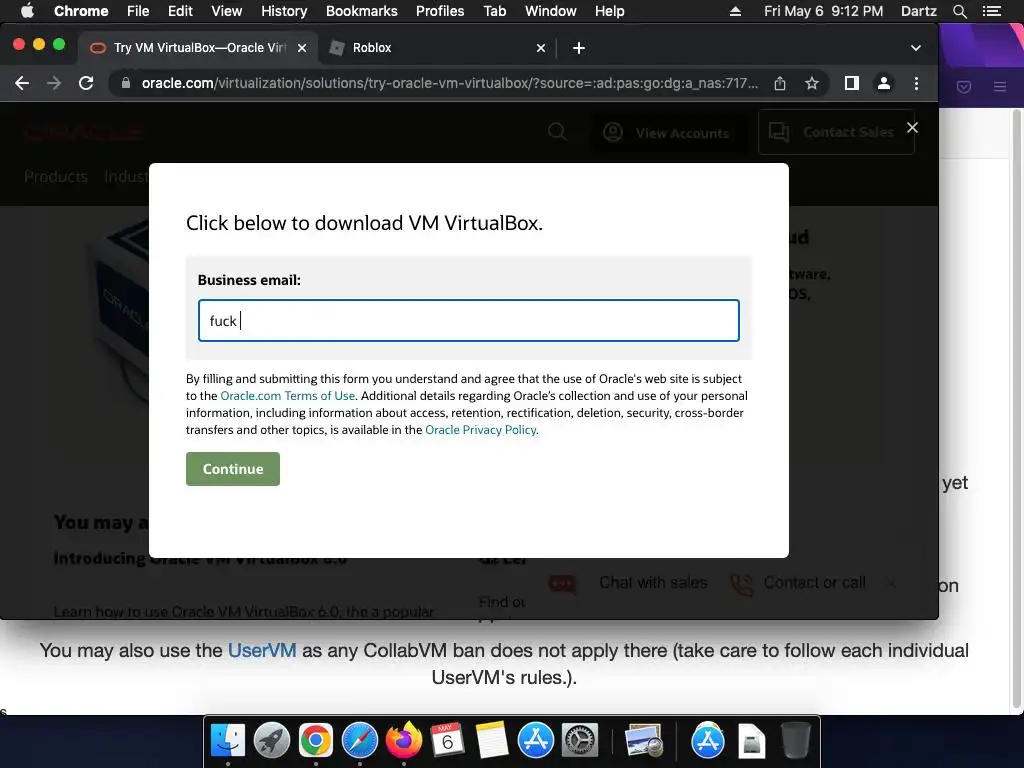
Task: Expand the tab search chevron
Action: [916, 48]
